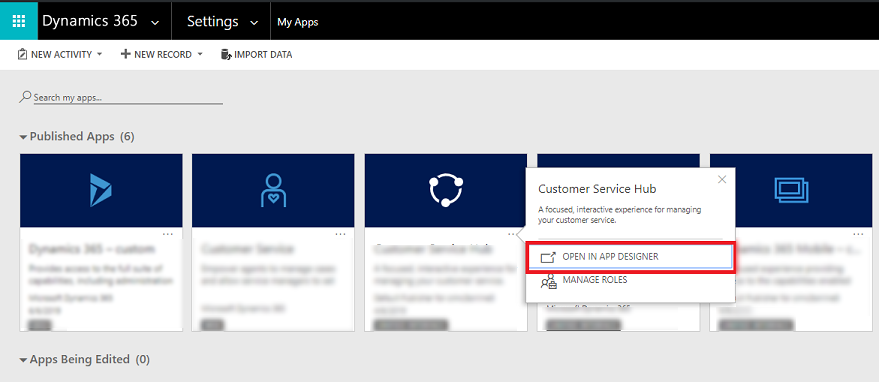879x382 pixels.
Task: Close the Customer Service Hub flyout
Action: tap(722, 180)
